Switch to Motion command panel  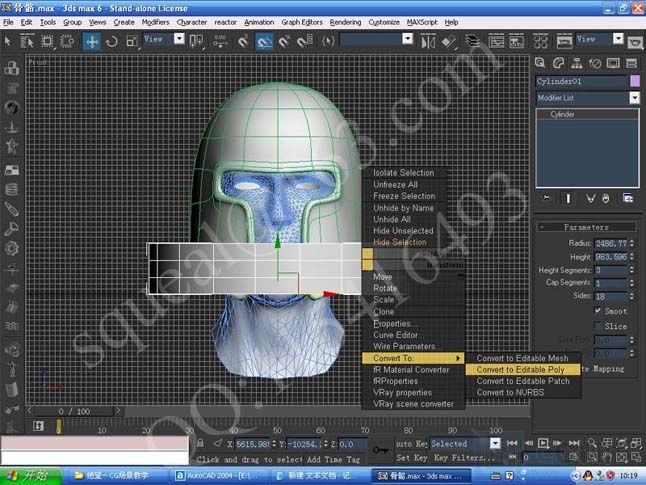(595, 63)
